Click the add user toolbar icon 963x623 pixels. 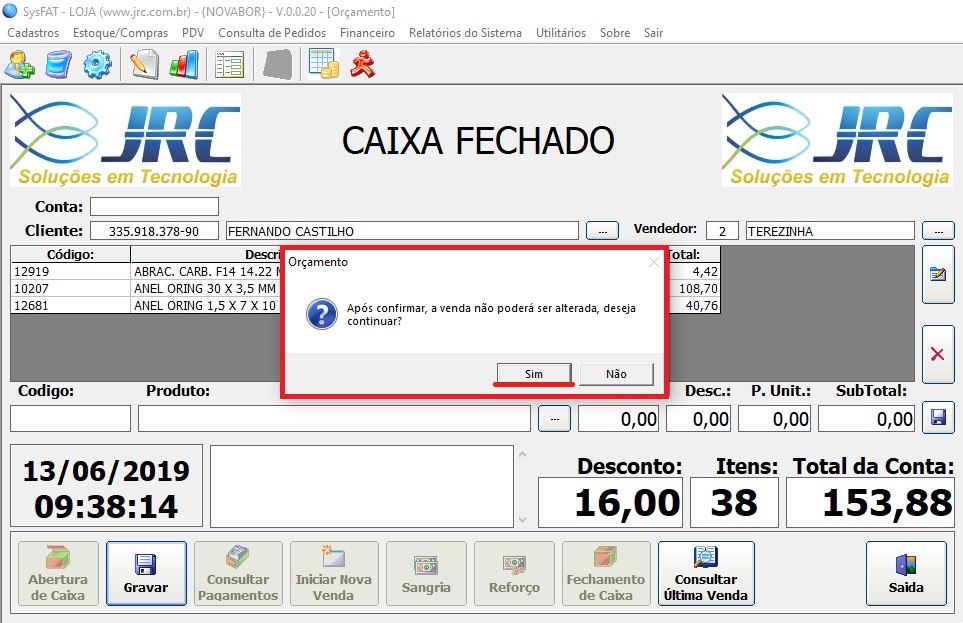pos(20,64)
